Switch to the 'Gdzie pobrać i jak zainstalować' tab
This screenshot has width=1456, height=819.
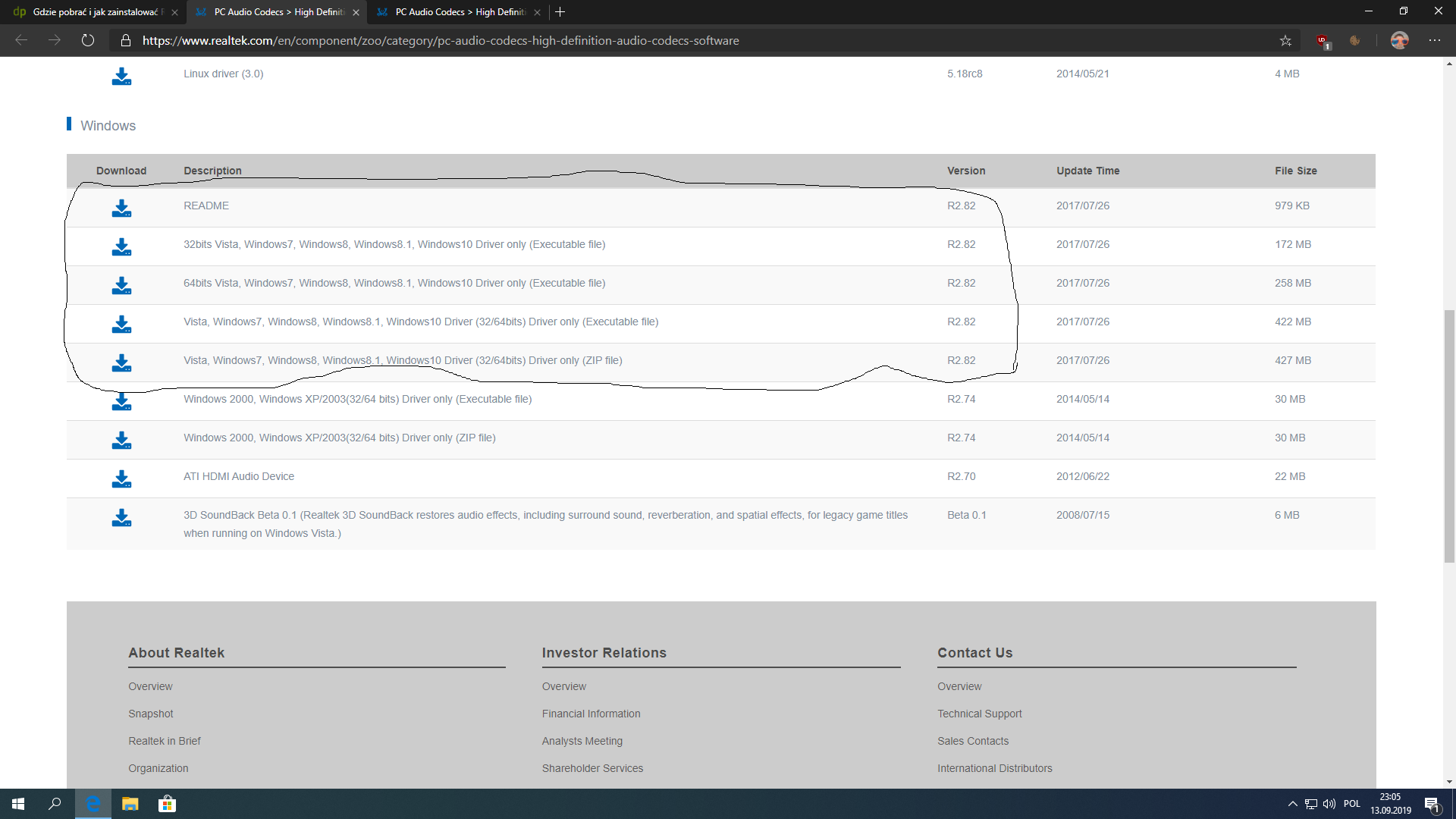pyautogui.click(x=94, y=12)
